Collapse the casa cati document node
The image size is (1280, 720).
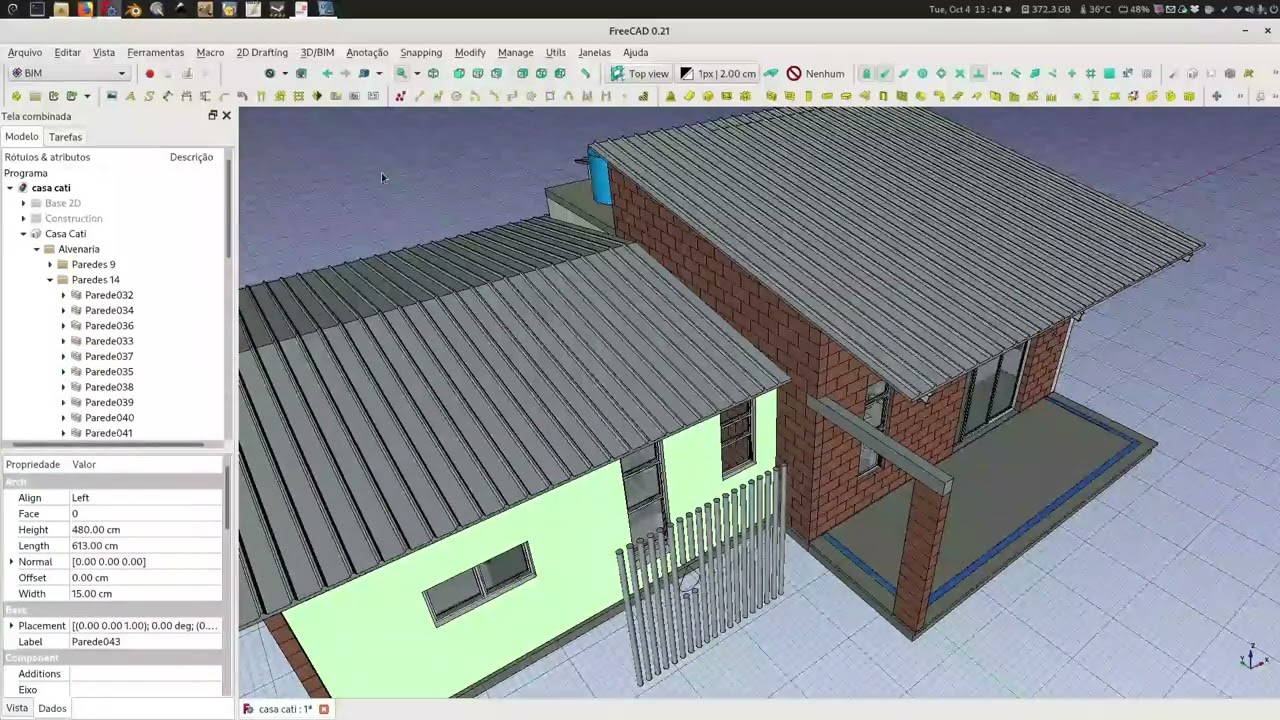coord(10,188)
